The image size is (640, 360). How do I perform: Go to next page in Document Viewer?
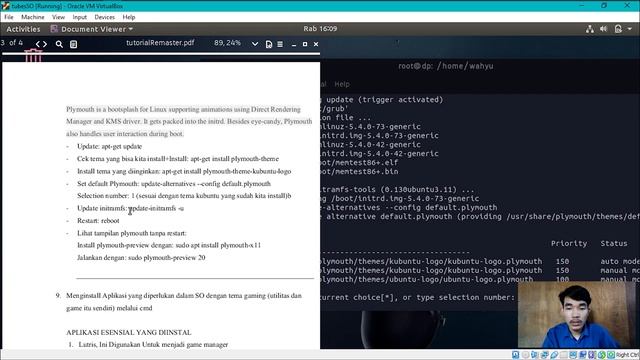pos(44,44)
